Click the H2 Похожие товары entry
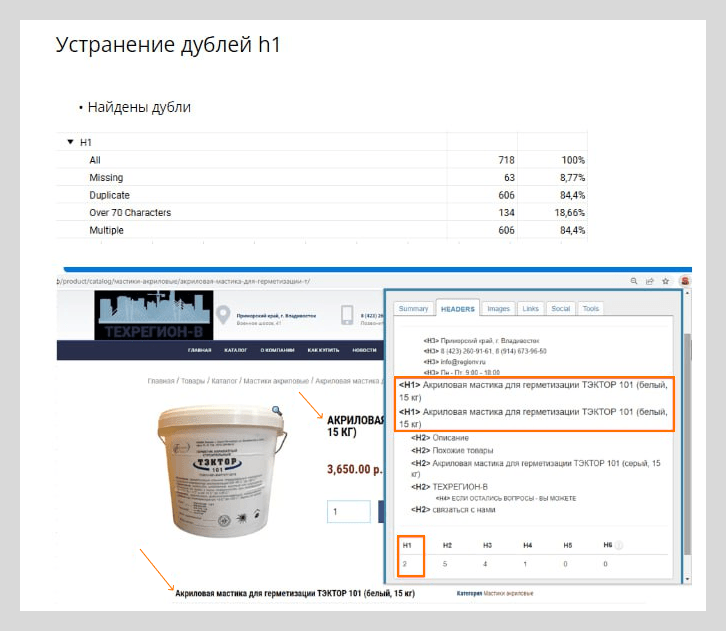726x631 pixels. pos(452,450)
